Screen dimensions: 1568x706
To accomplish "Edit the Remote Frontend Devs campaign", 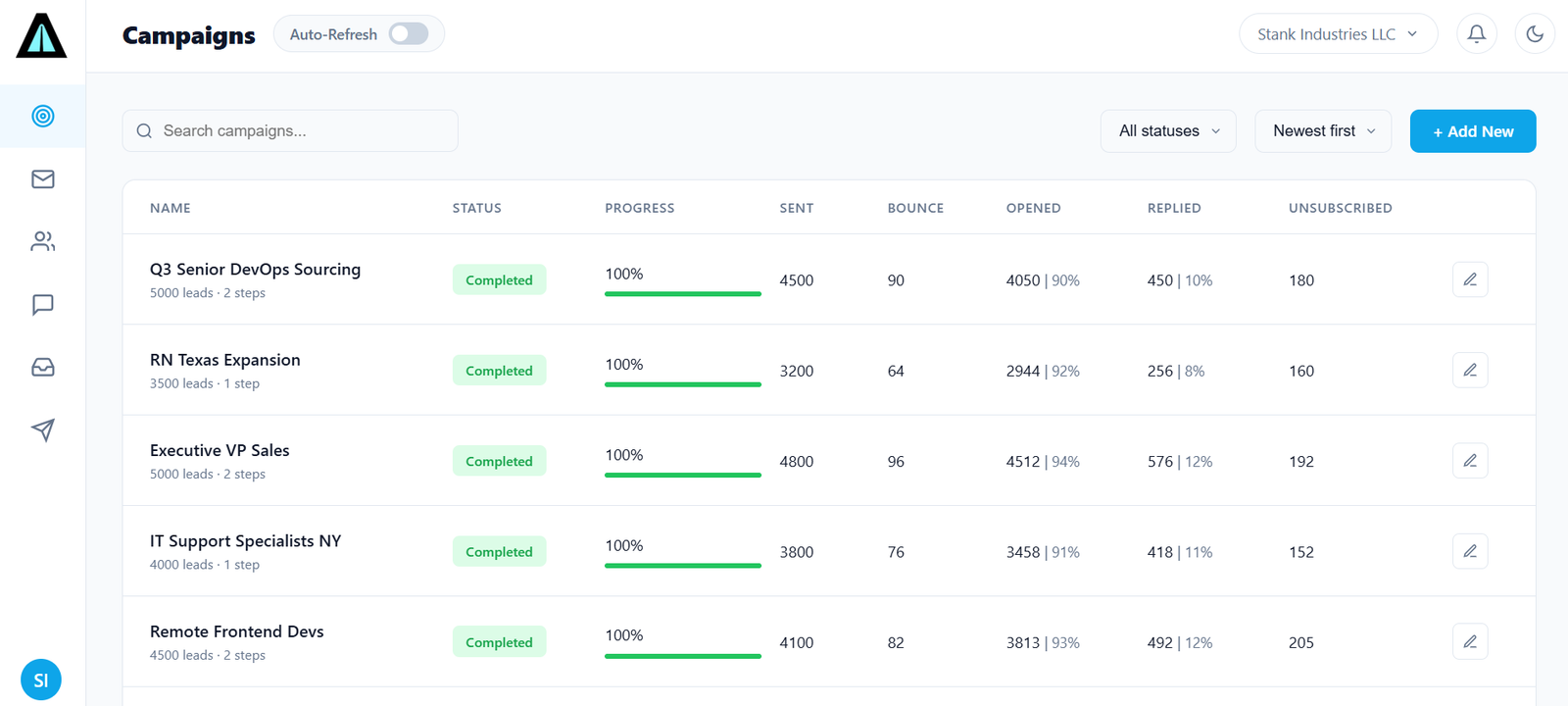I will (x=1470, y=641).
